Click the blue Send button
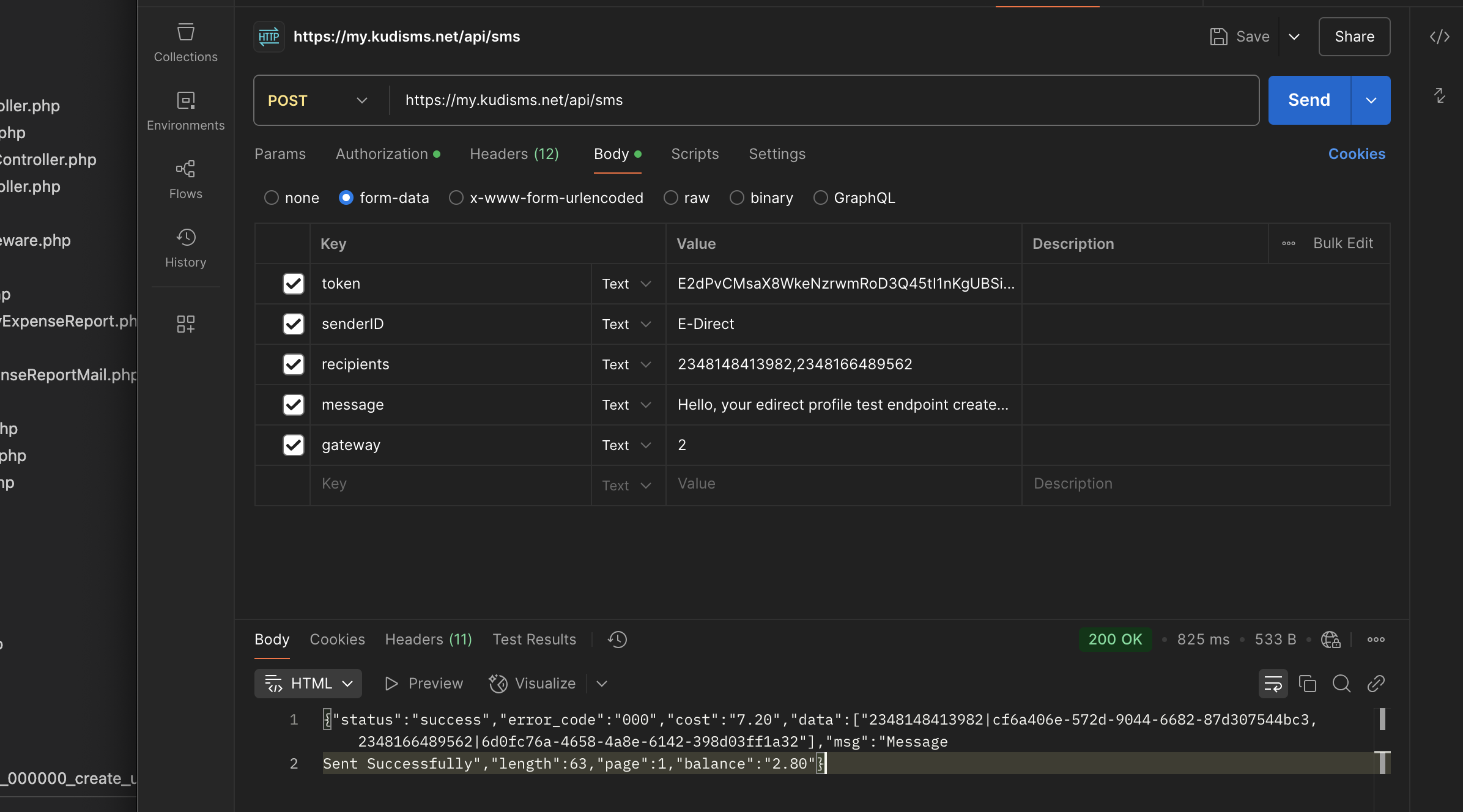This screenshot has height=812, width=1463. 1309,100
